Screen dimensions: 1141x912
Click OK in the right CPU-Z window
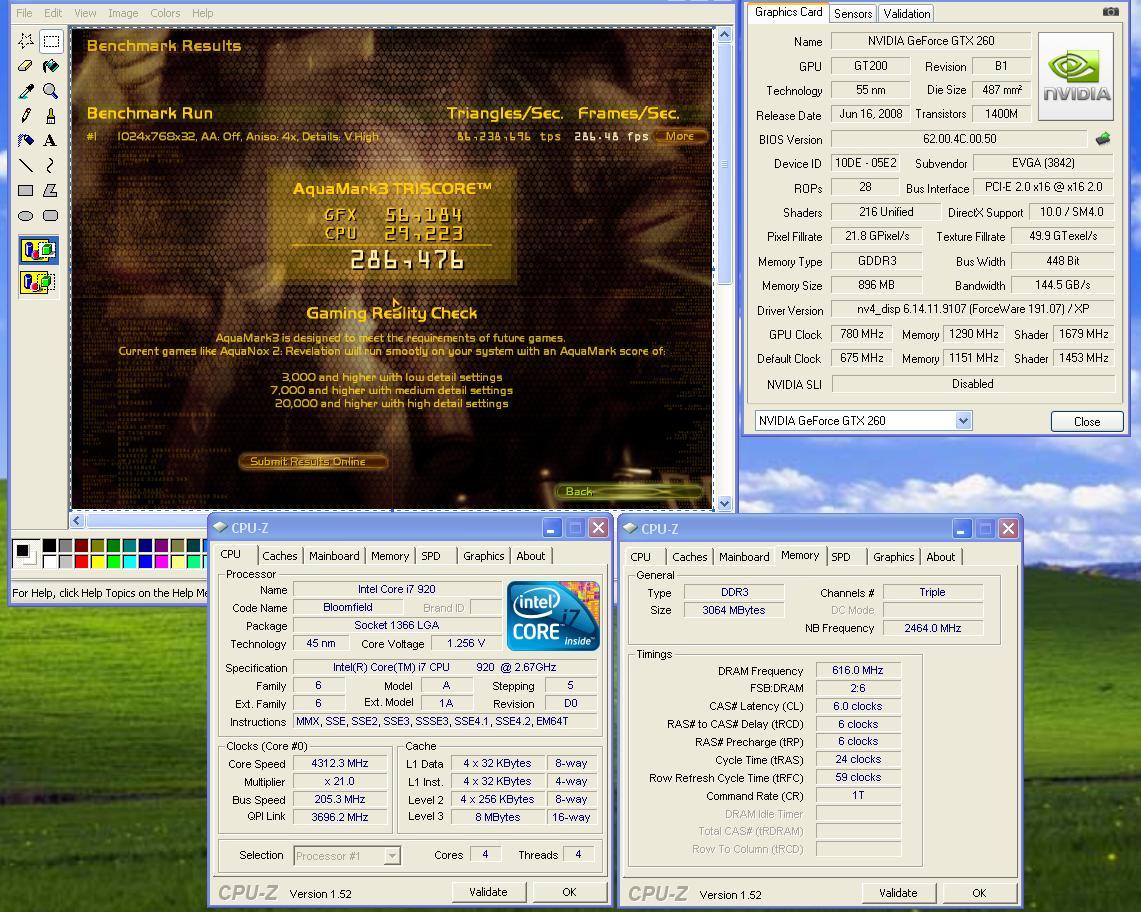[x=979, y=892]
